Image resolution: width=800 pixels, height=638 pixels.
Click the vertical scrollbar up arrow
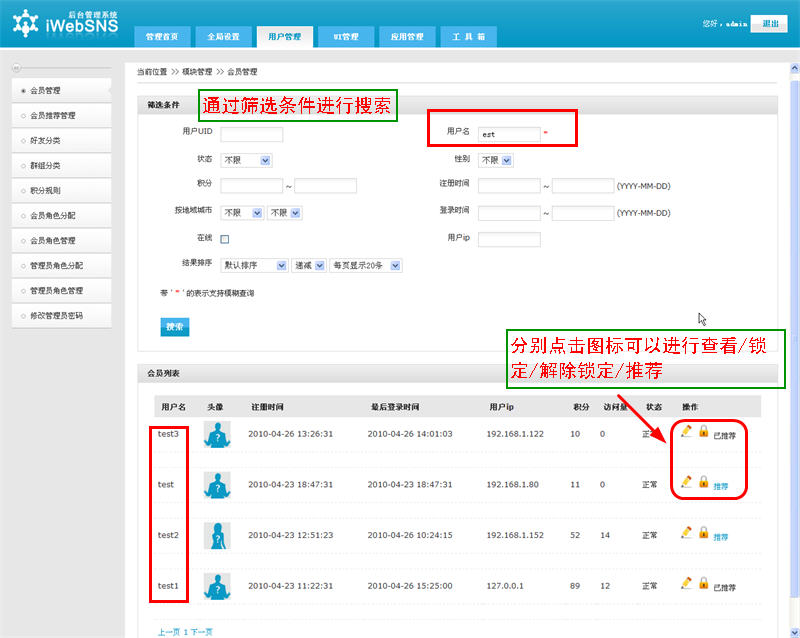[794, 68]
